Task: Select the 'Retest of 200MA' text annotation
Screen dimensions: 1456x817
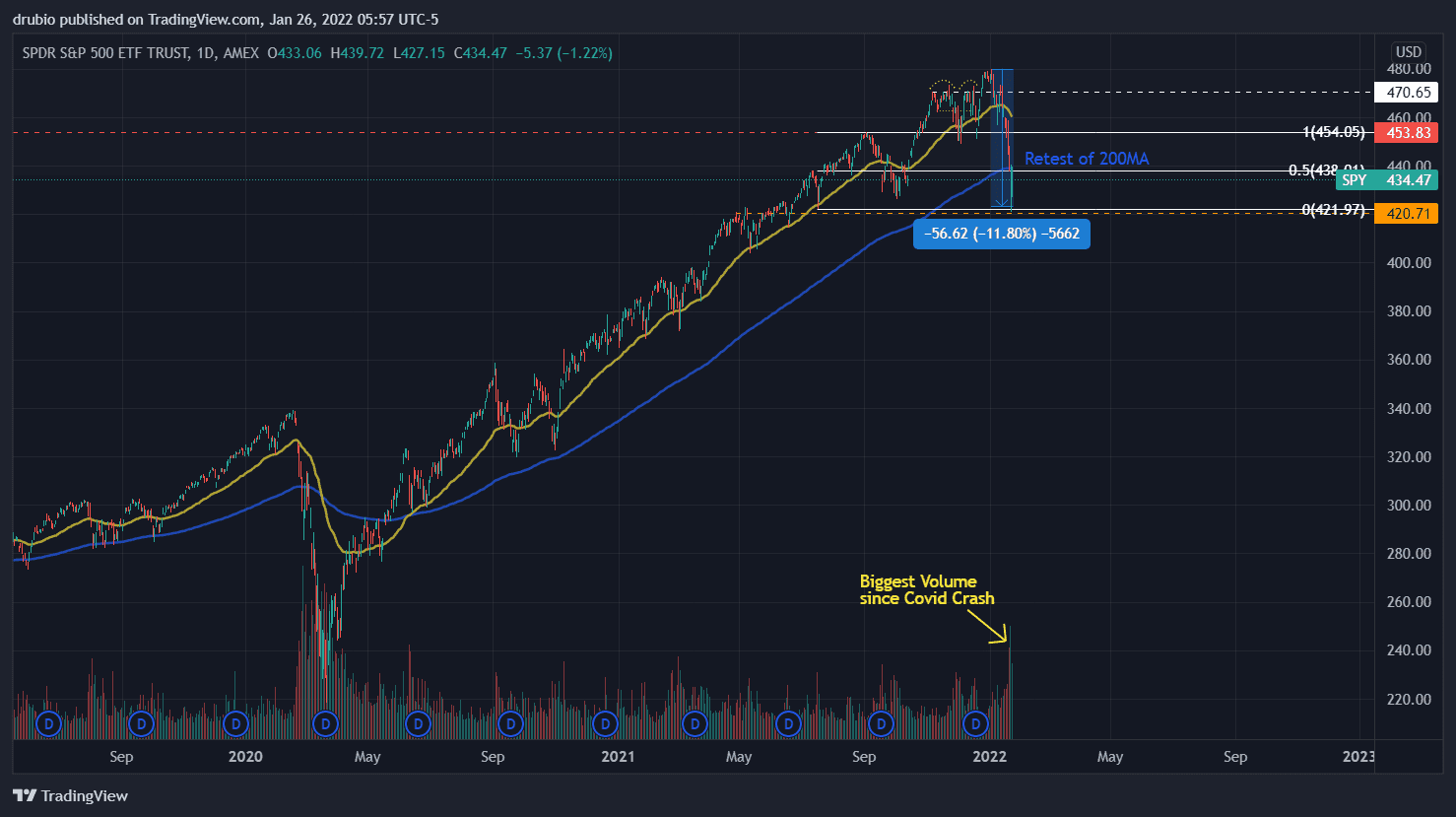Action: pyautogui.click(x=1086, y=159)
